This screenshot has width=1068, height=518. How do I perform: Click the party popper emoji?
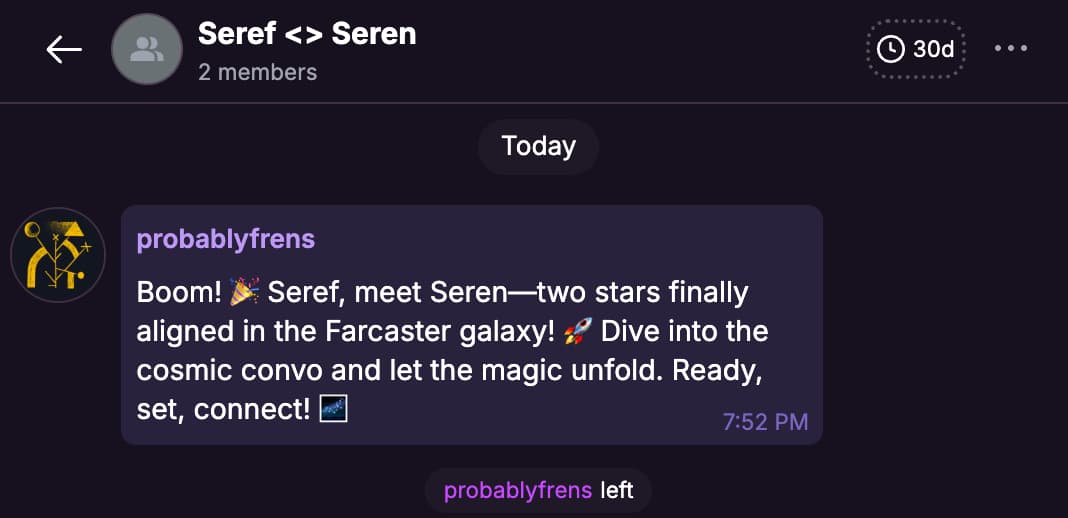[244, 292]
